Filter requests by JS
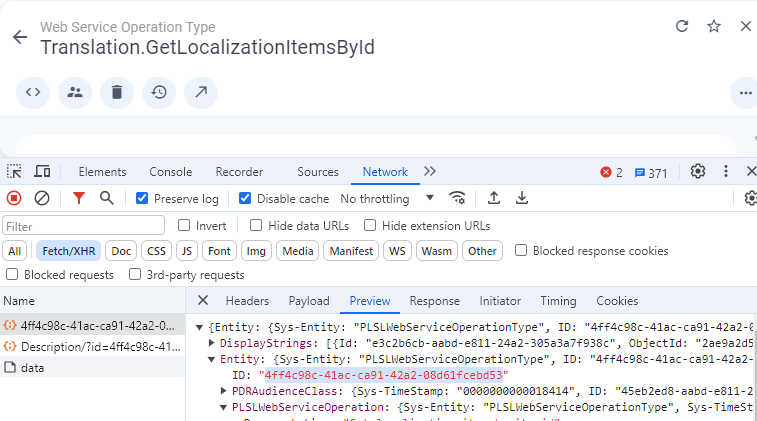The image size is (757, 421). pos(187,251)
